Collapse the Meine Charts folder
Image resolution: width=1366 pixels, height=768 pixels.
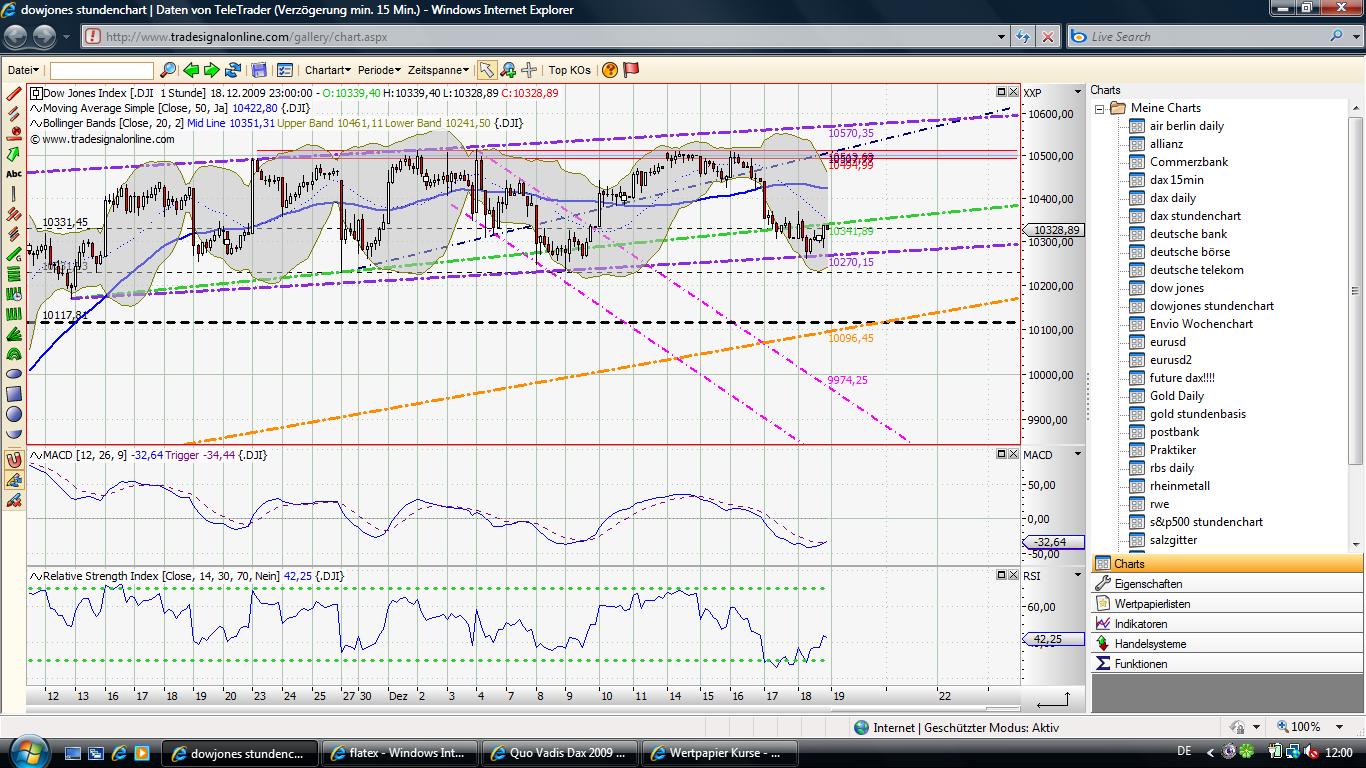point(1097,107)
